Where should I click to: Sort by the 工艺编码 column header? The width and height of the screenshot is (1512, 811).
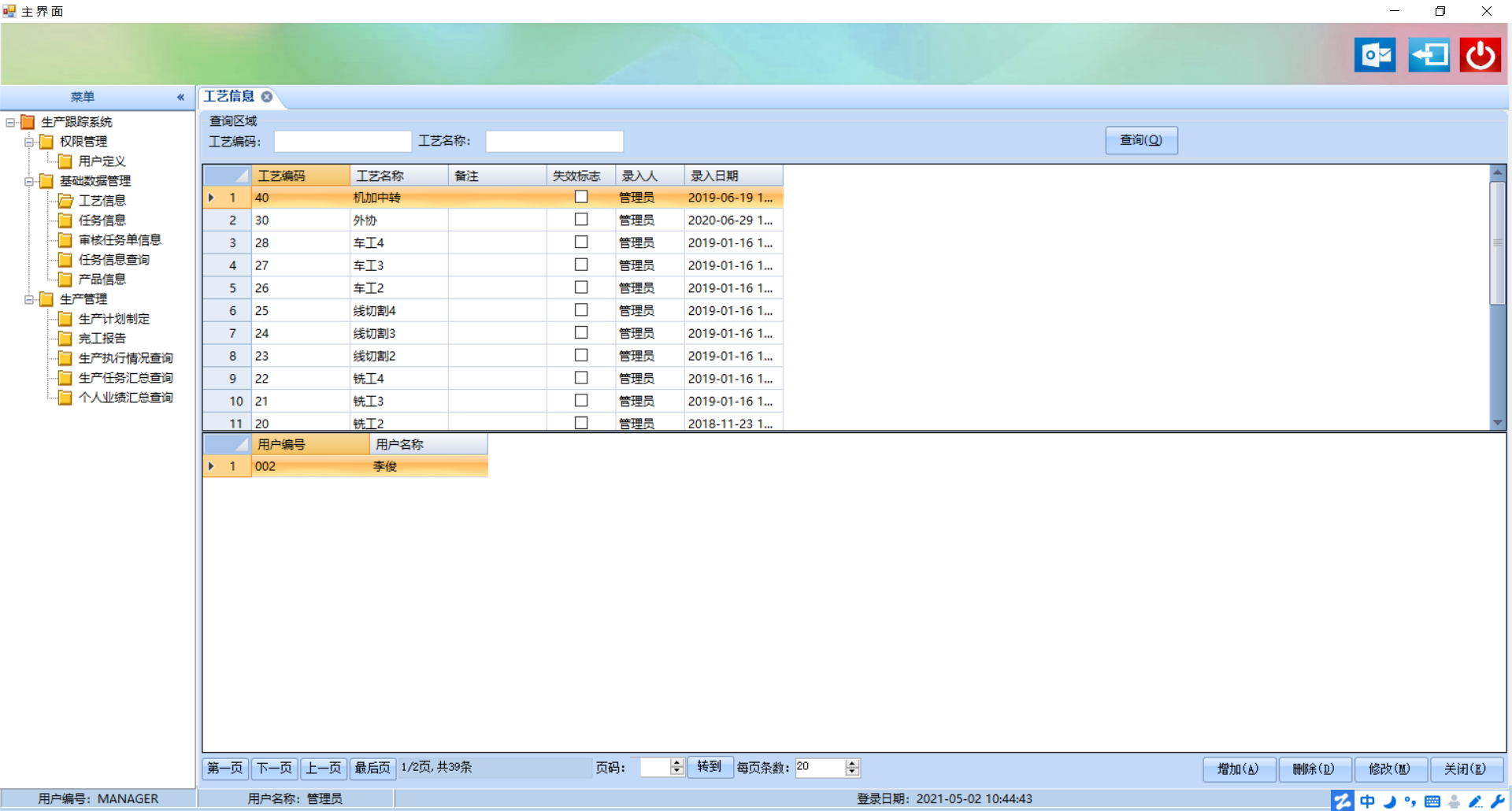(x=301, y=176)
